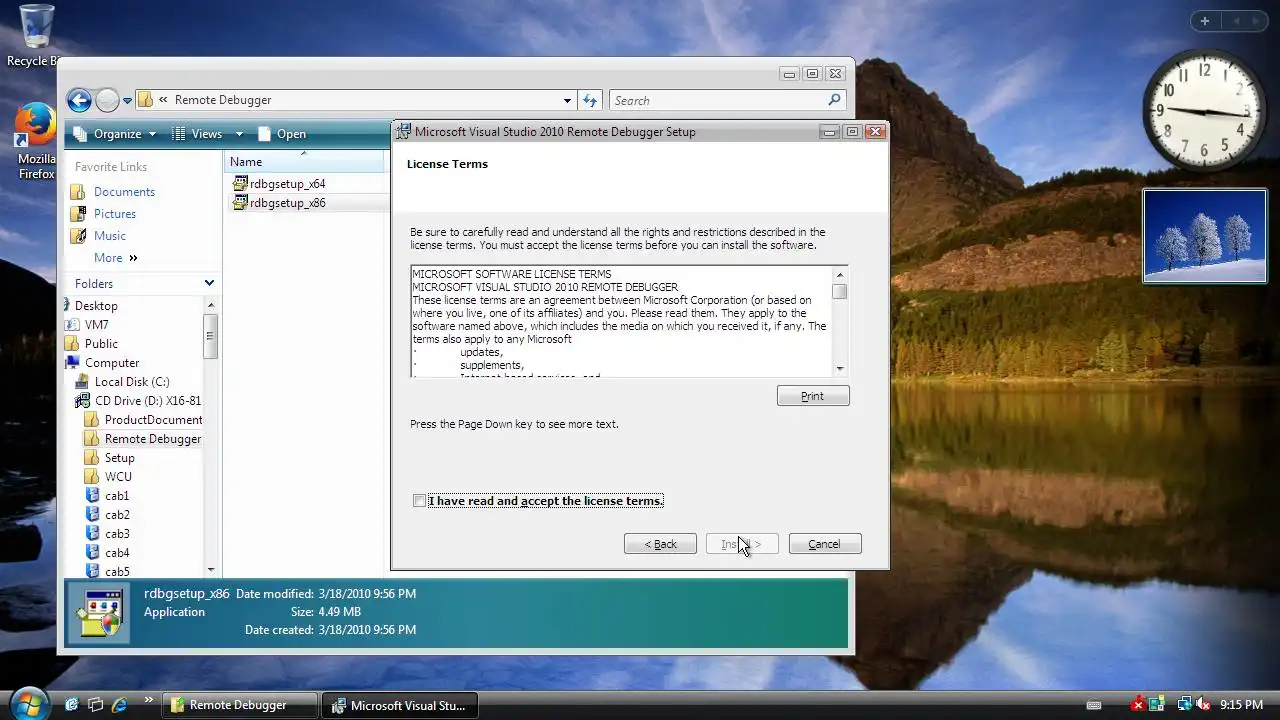Screen dimensions: 1280x720
Task: Click the license text scrollbar up arrow
Action: pyautogui.click(x=840, y=275)
